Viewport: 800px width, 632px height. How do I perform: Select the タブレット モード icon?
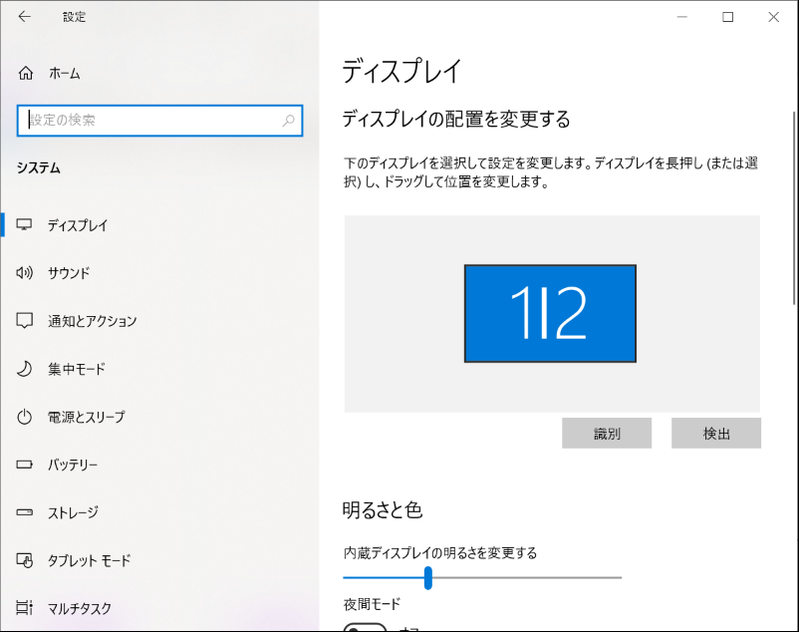pyautogui.click(x=24, y=560)
